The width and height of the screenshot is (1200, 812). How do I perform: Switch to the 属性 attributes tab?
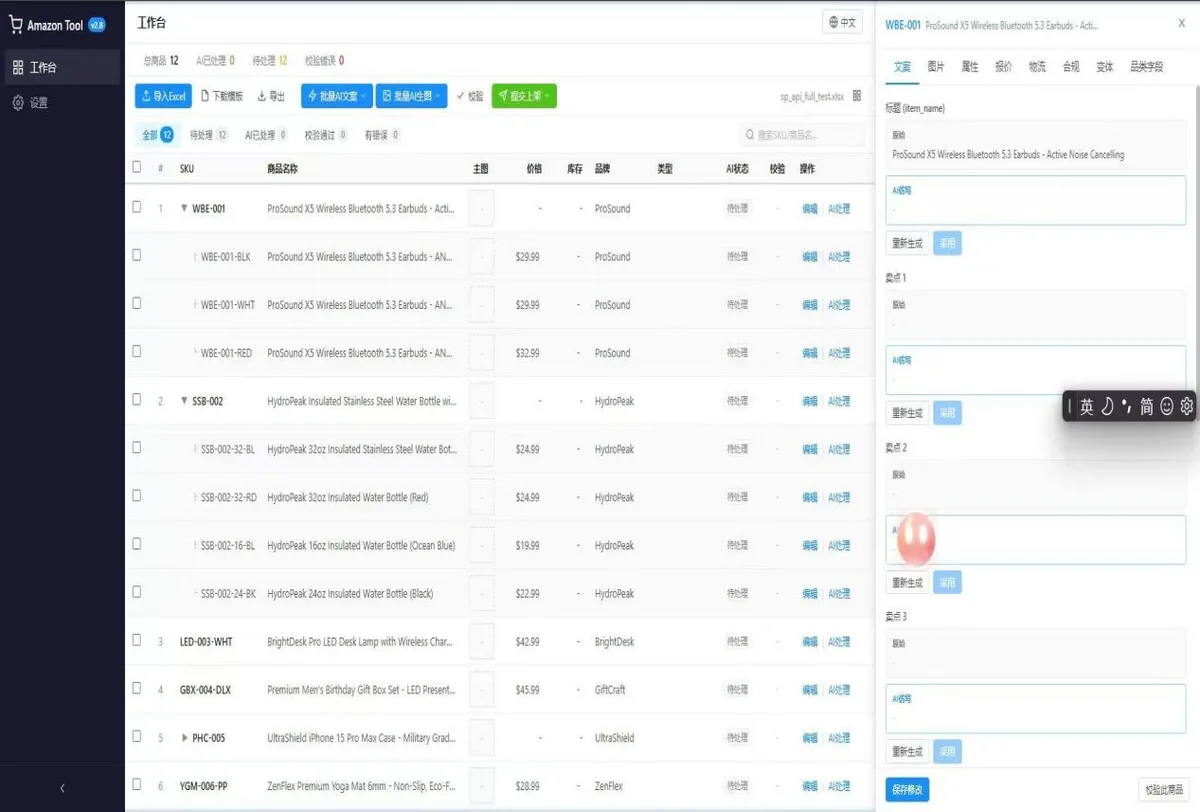coord(970,67)
